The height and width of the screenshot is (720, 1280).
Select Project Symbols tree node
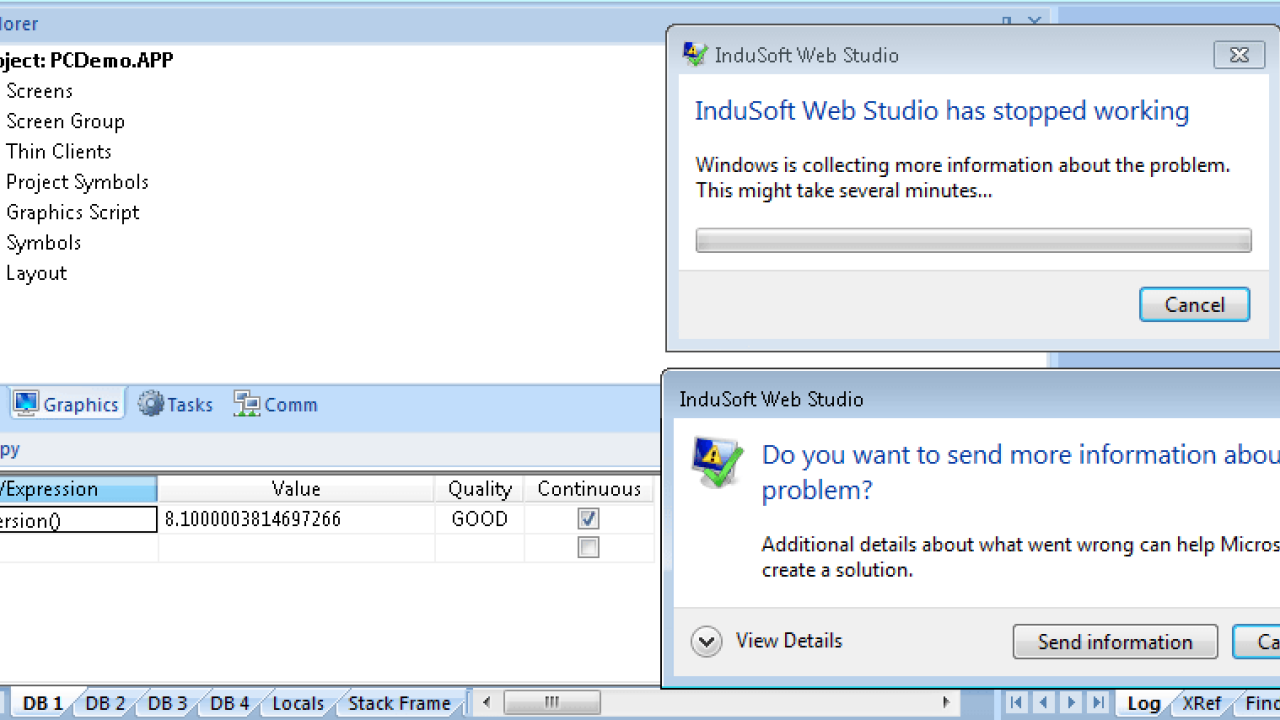pos(77,182)
